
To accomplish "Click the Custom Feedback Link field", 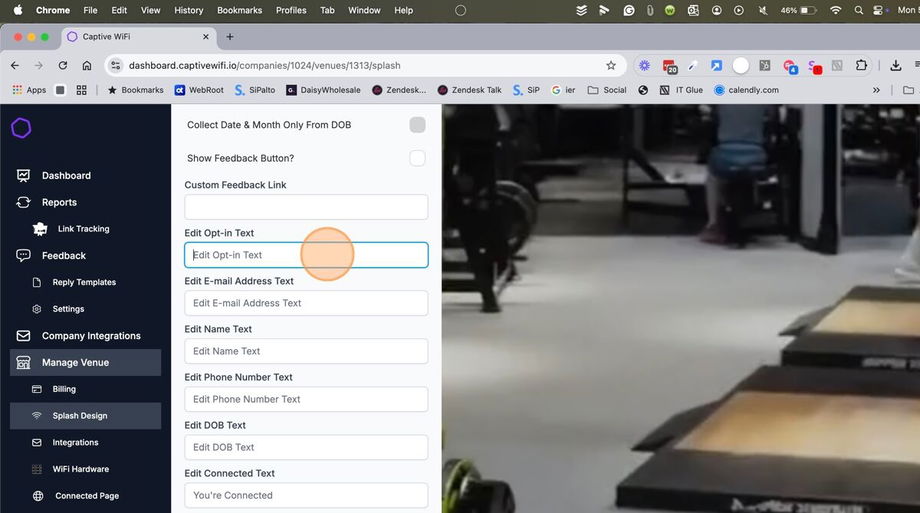I will [306, 207].
